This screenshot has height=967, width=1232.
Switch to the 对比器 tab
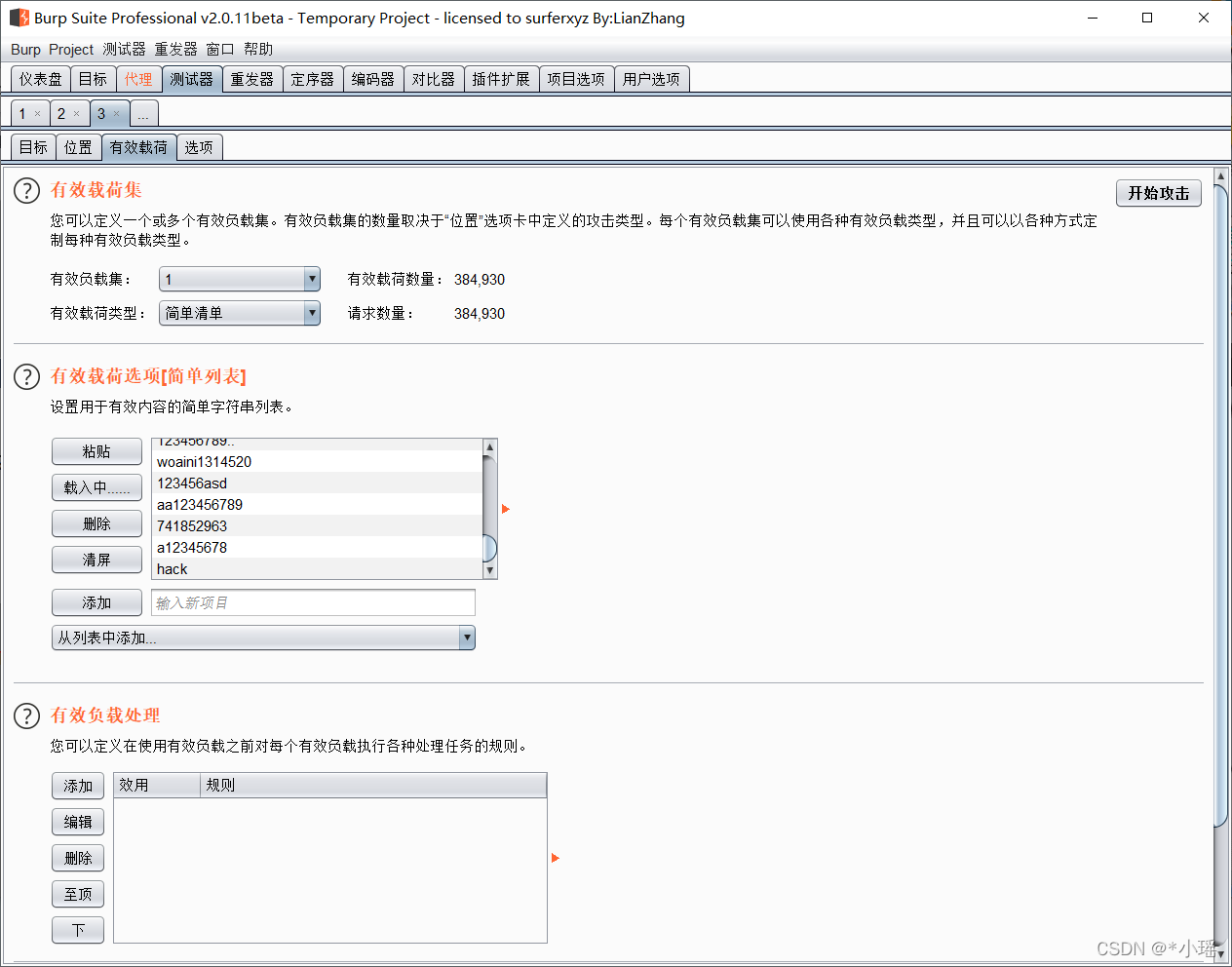pyautogui.click(x=433, y=79)
